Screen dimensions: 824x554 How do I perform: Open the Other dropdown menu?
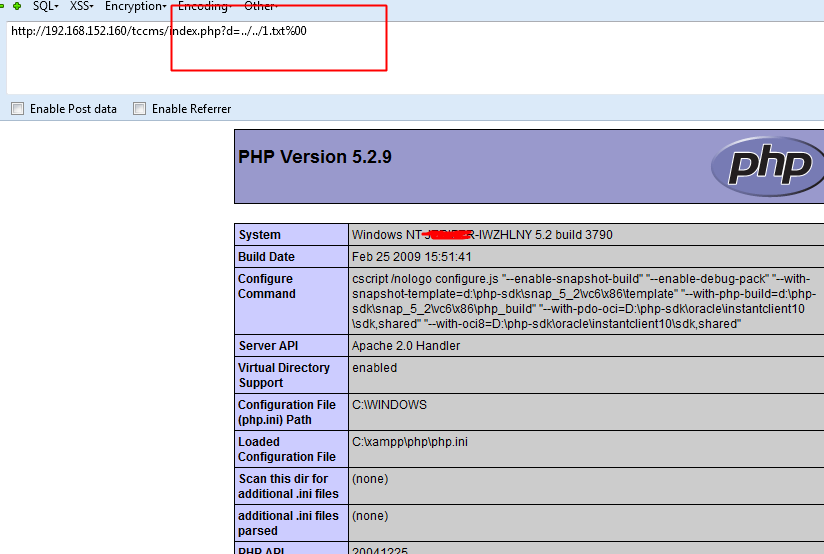point(261,6)
